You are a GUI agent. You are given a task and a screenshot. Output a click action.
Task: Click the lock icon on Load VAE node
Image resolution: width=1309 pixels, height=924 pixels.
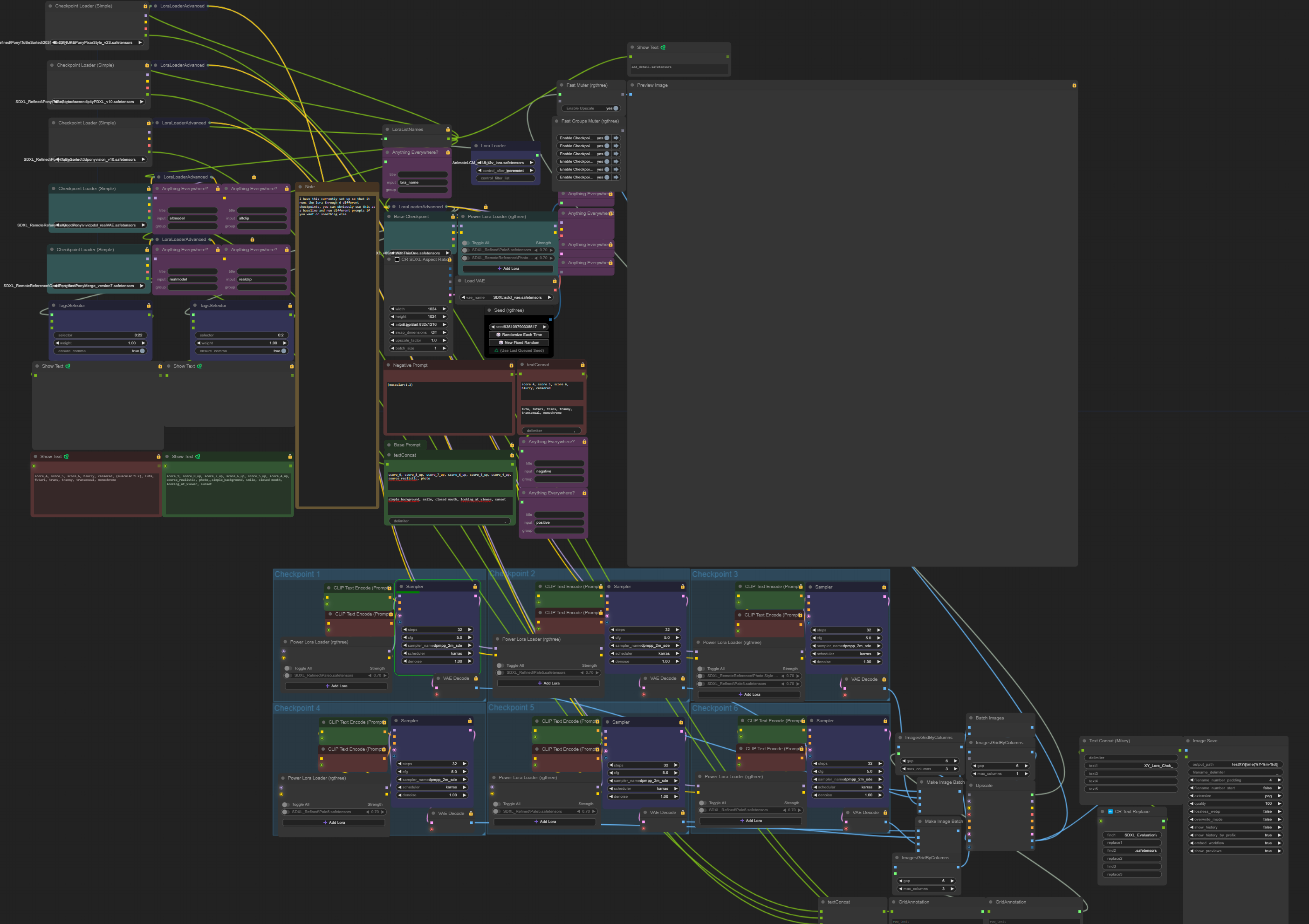[x=554, y=281]
